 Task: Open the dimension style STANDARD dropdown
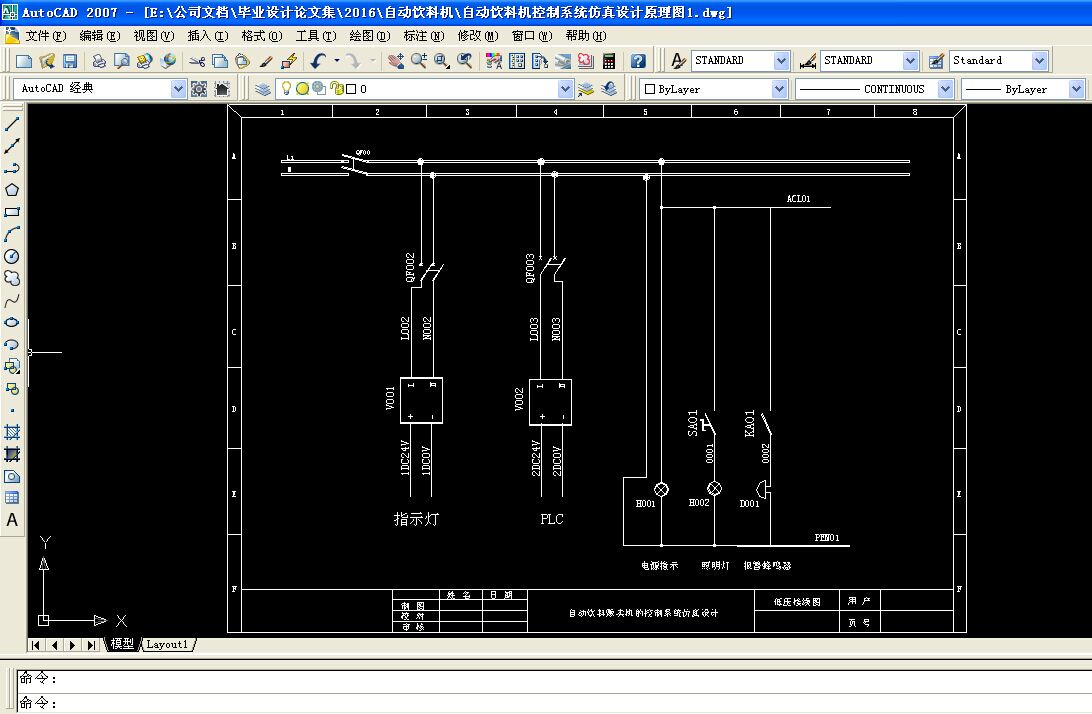910,61
